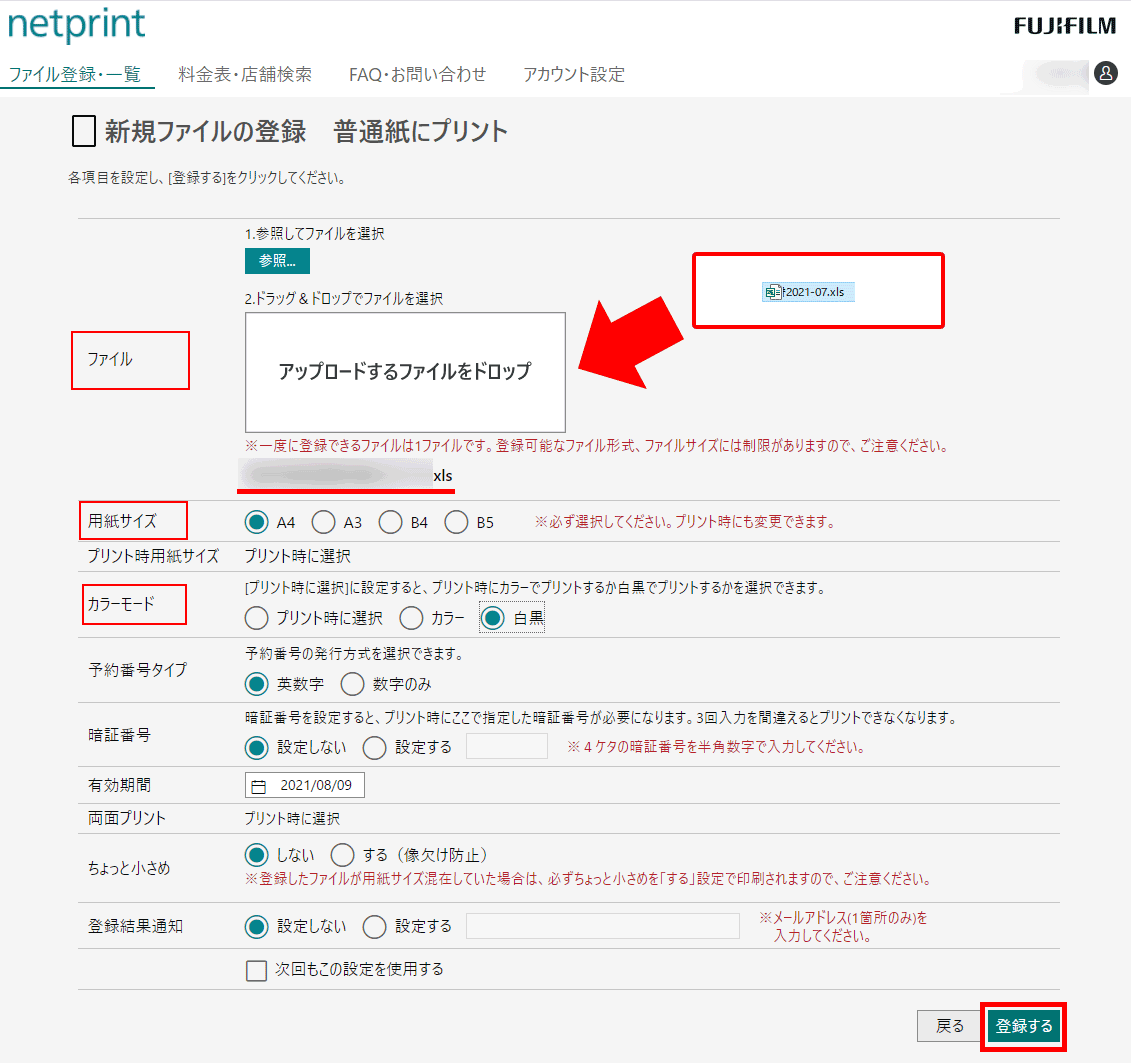Go to アカウント設定
This screenshot has height=1063, width=1131.
coord(573,74)
